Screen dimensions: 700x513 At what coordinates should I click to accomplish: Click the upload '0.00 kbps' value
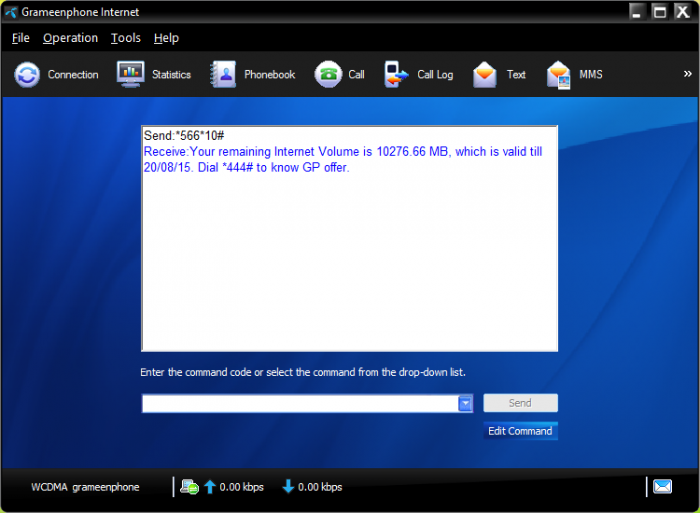pos(242,487)
